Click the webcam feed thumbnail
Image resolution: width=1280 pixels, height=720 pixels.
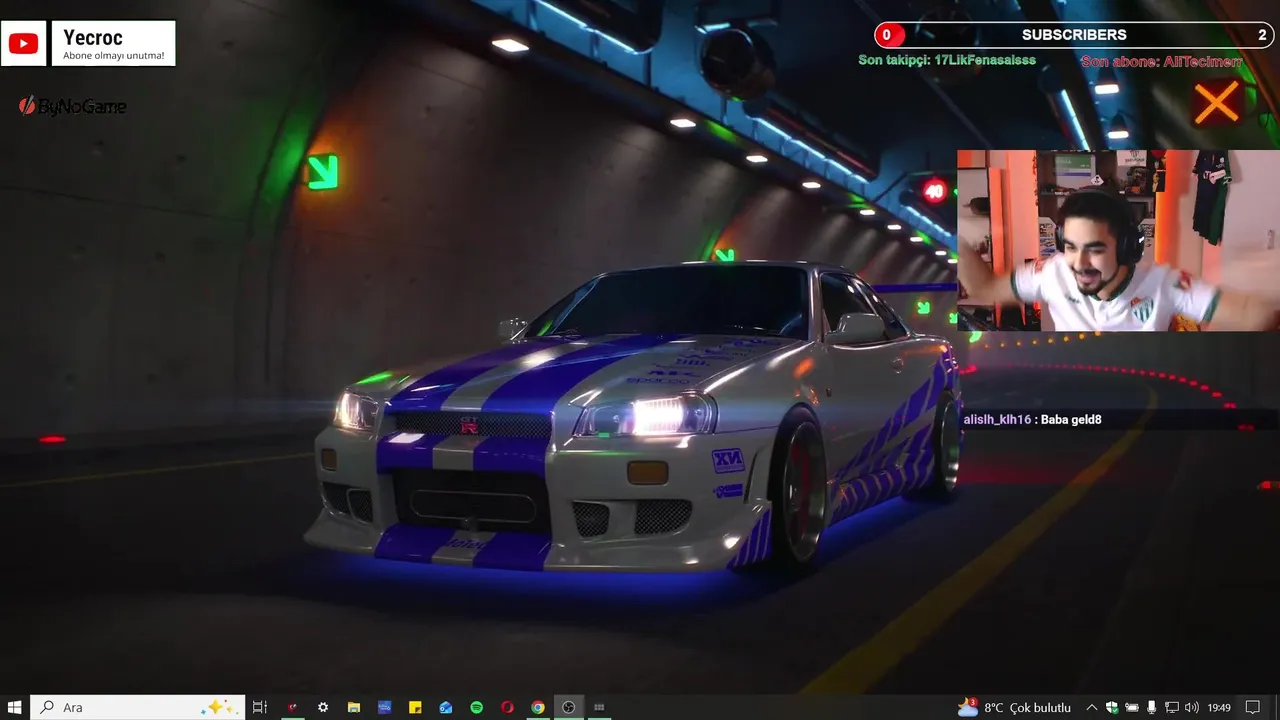click(x=1118, y=240)
